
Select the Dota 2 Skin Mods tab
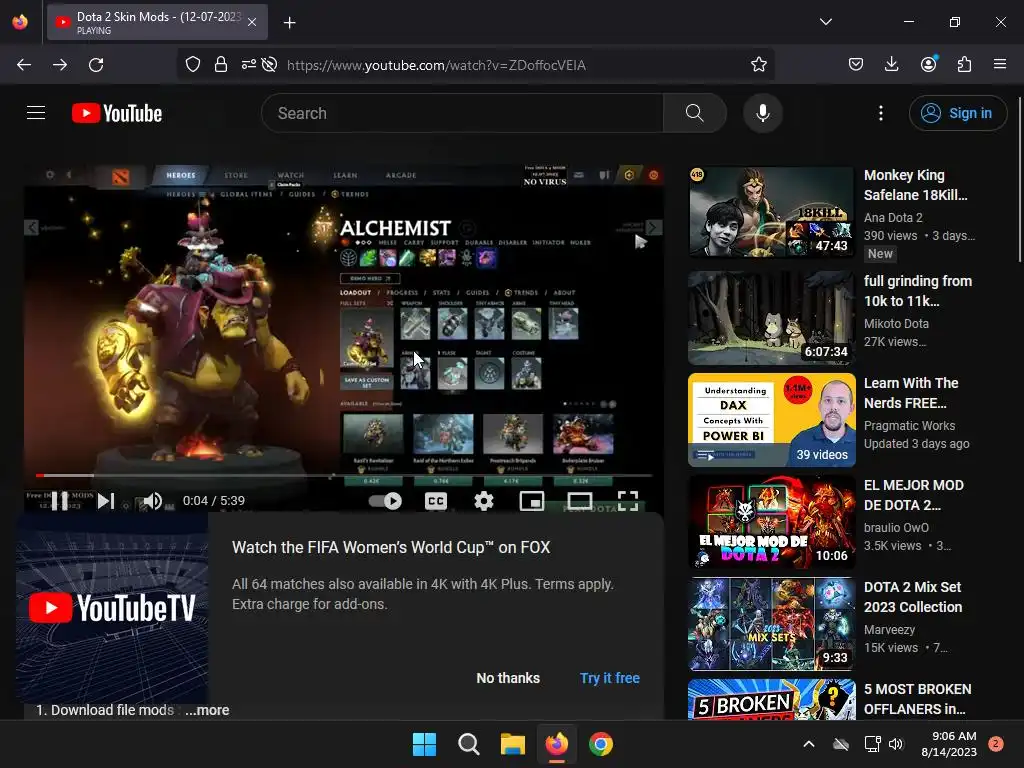click(157, 22)
